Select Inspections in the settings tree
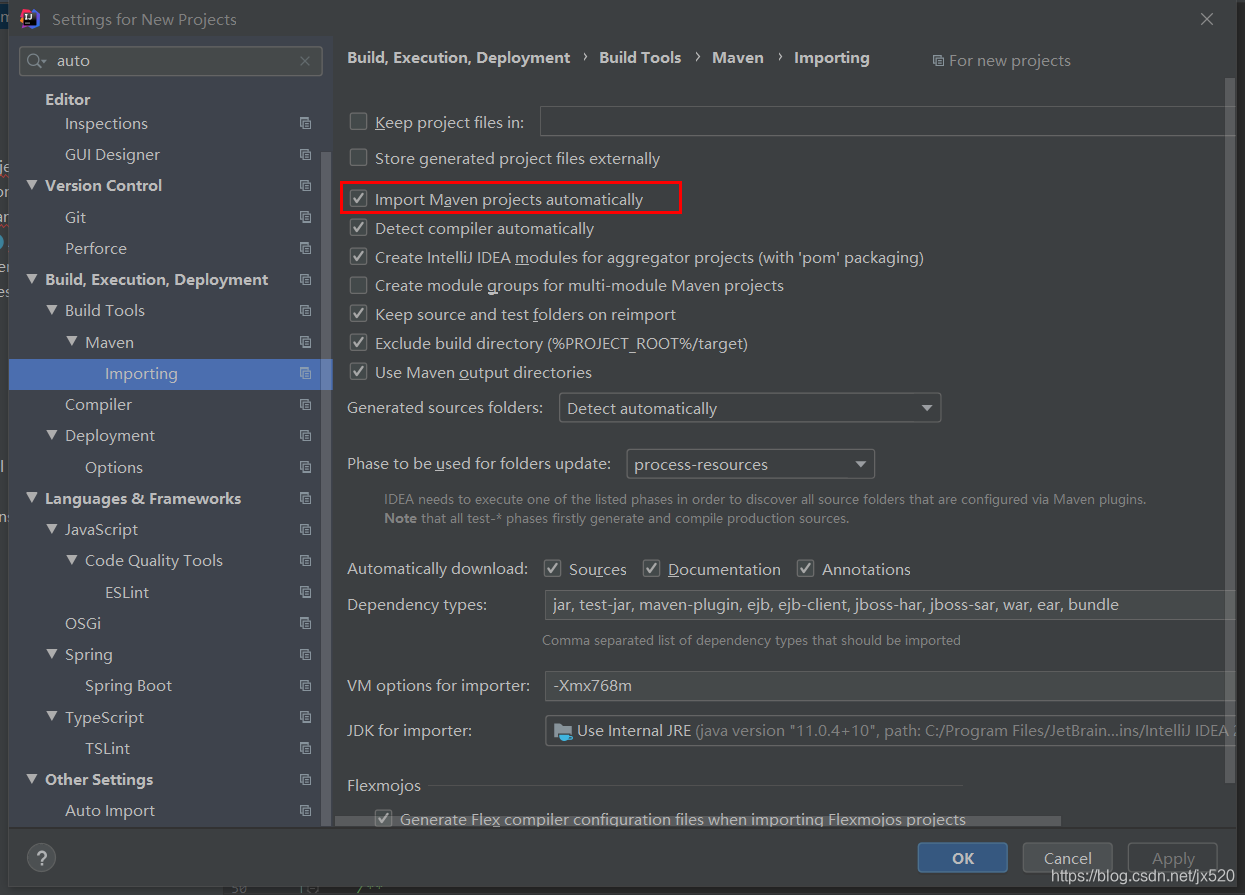This screenshot has width=1245, height=895. pos(106,124)
